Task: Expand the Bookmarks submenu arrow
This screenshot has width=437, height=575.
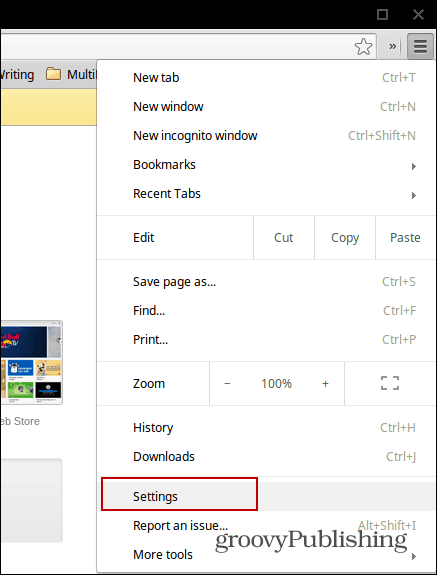Action: [414, 166]
